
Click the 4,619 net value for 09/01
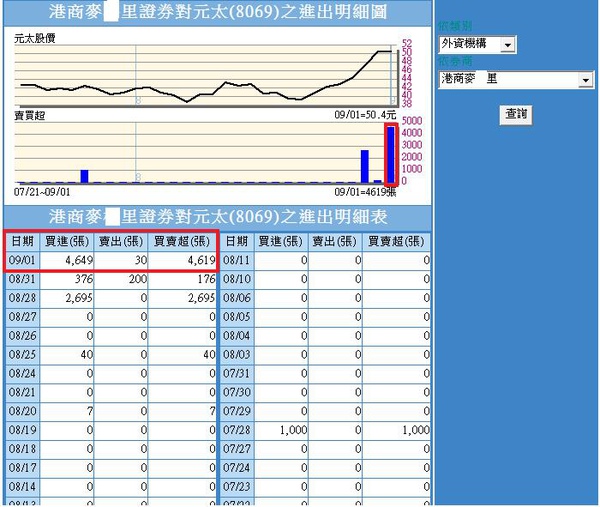click(202, 261)
